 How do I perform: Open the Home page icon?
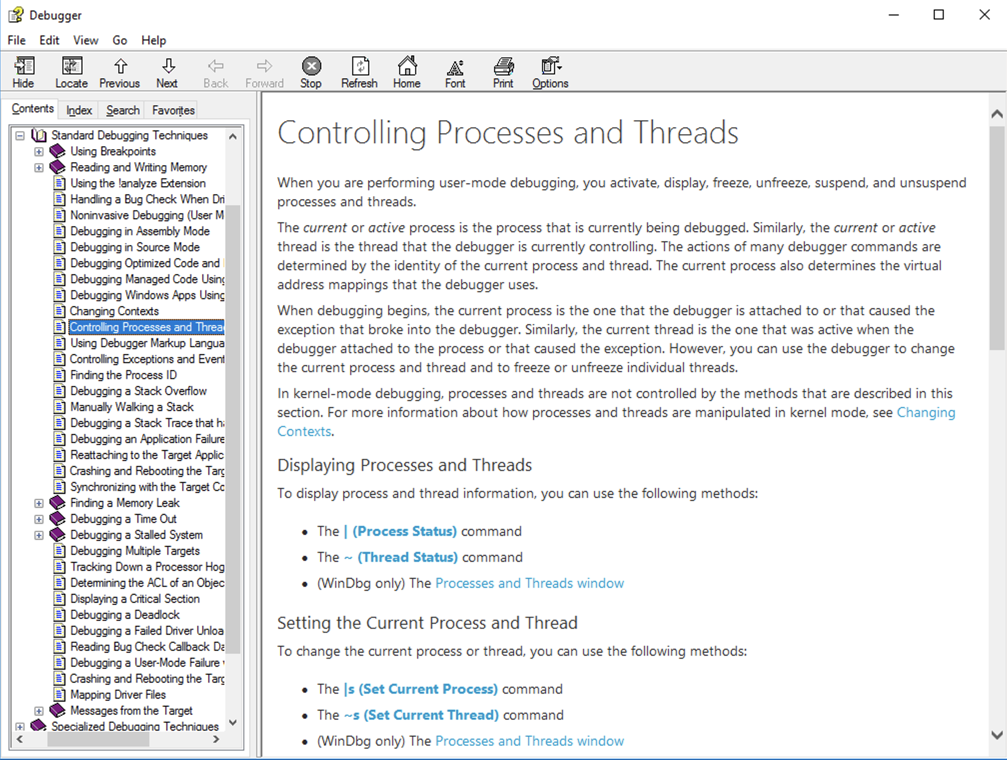pyautogui.click(x=407, y=72)
